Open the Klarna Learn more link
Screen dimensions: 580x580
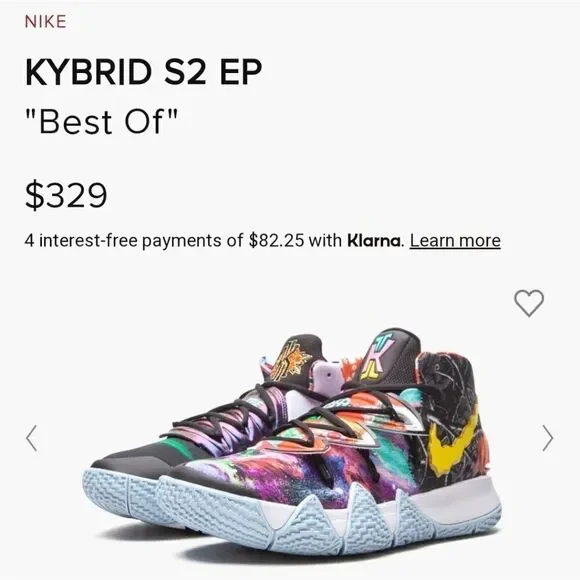455,241
